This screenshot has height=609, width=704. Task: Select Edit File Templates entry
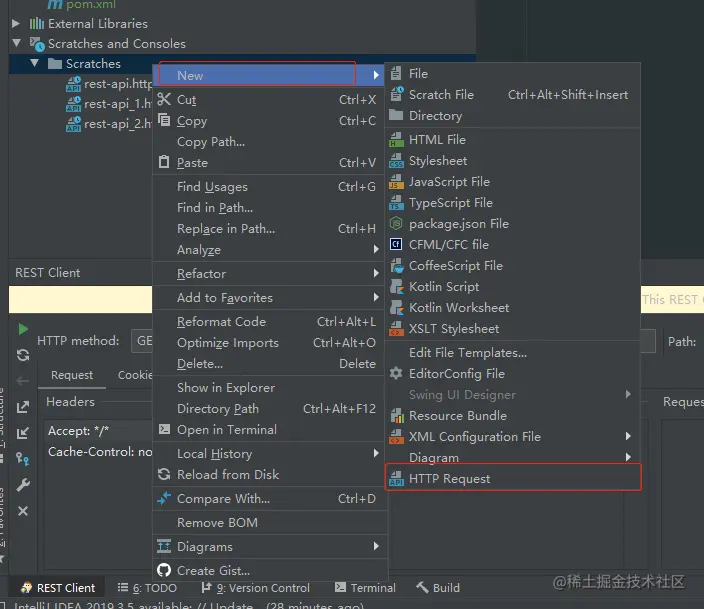click(x=512, y=353)
